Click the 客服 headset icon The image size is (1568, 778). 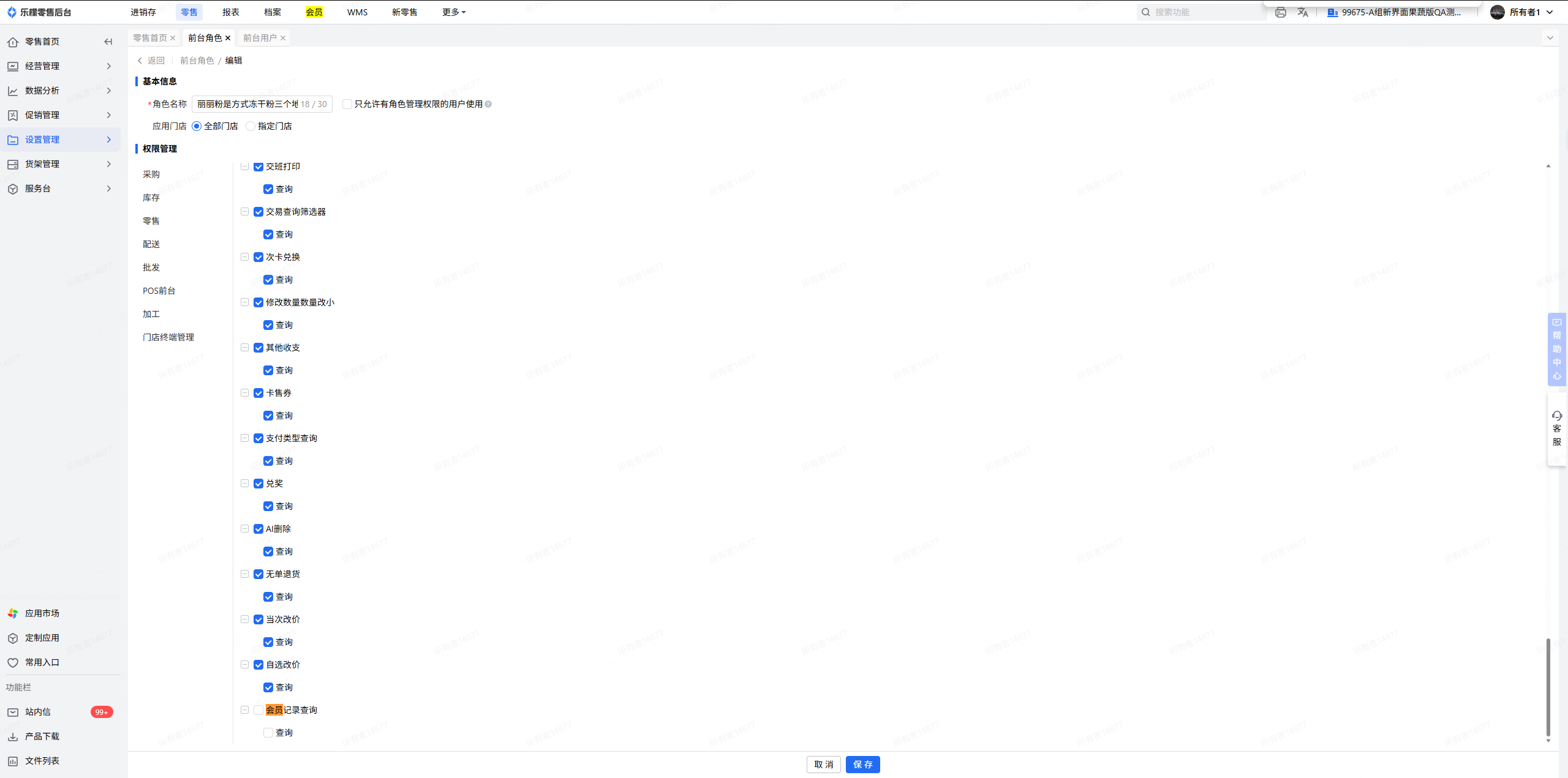[1556, 416]
